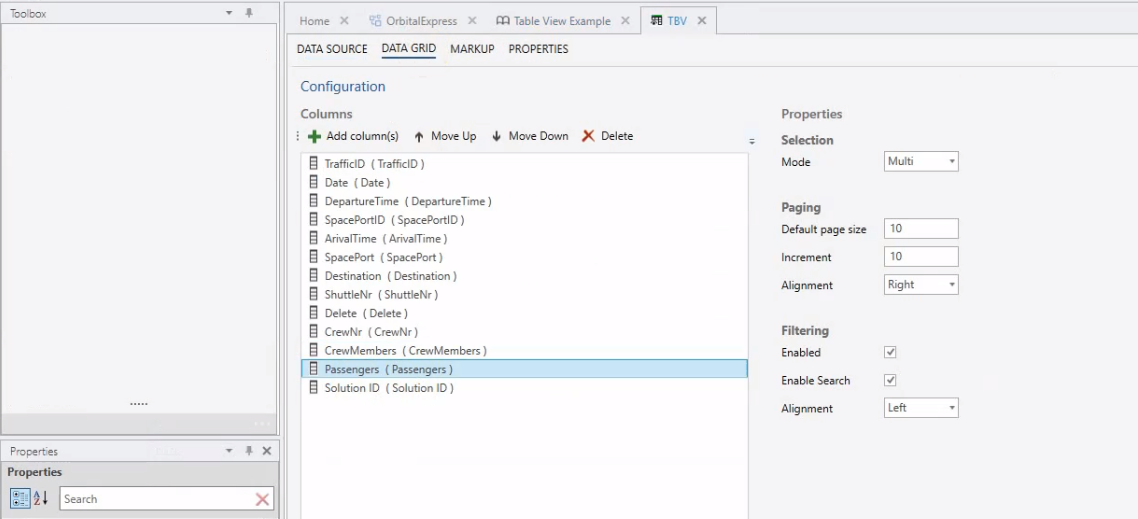Toggle the filtering Enabled checkbox
This screenshot has height=519, width=1138.
pyautogui.click(x=891, y=353)
